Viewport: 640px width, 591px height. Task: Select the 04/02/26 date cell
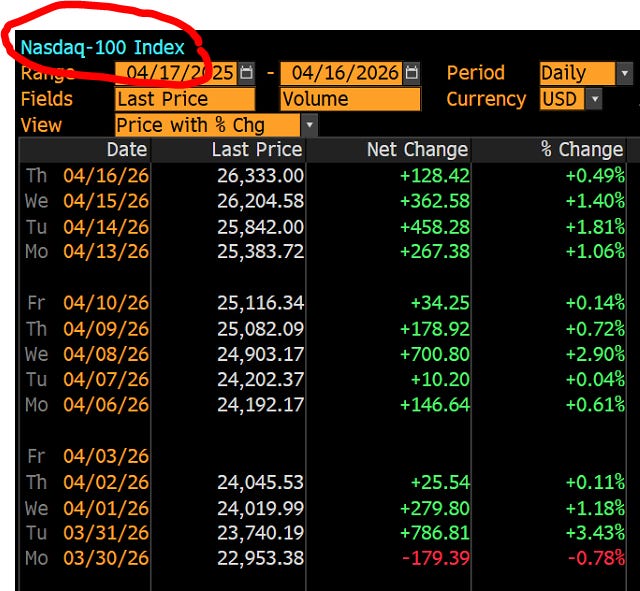106,482
